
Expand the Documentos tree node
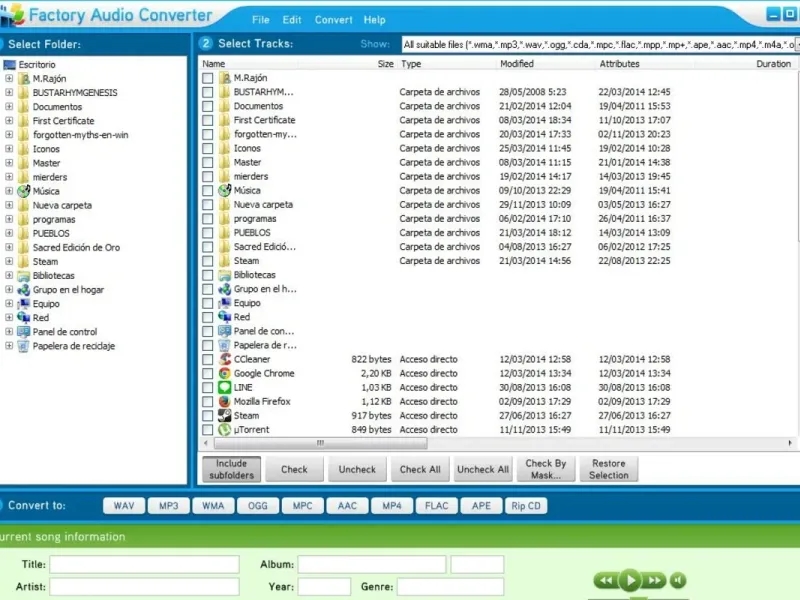[9, 107]
